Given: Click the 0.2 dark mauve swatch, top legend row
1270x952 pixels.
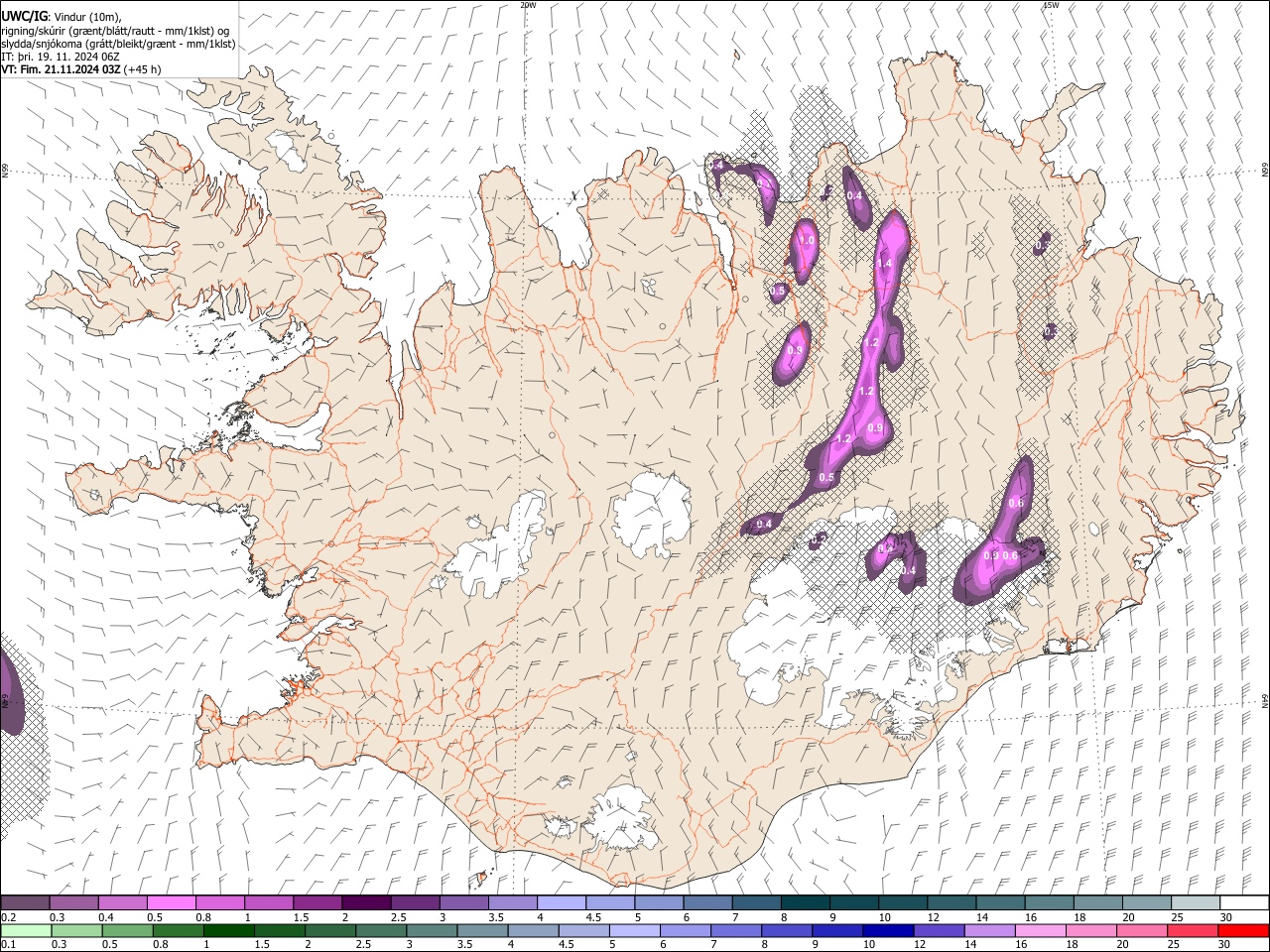Looking at the screenshot, I should pyautogui.click(x=25, y=903).
